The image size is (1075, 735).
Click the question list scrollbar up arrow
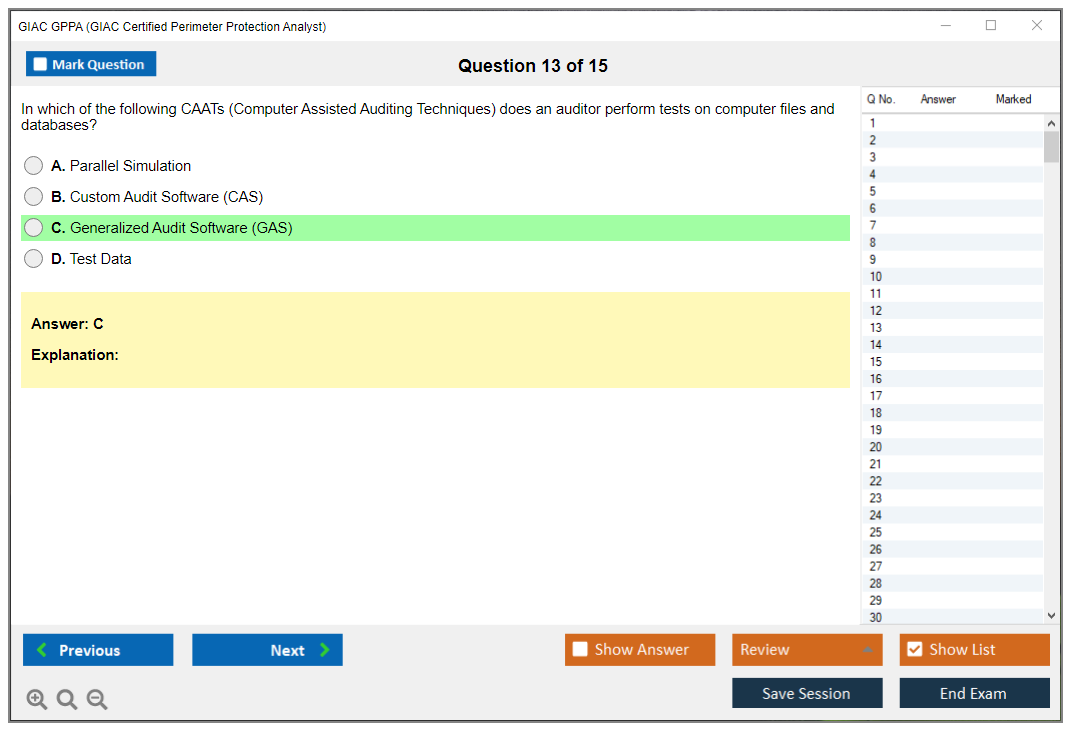click(x=1051, y=122)
